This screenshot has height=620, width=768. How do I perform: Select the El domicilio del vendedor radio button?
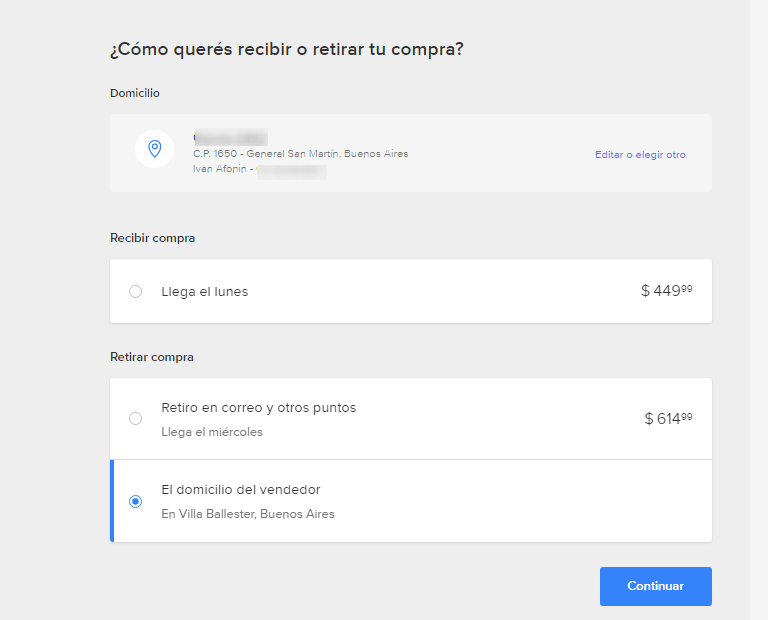(x=136, y=502)
